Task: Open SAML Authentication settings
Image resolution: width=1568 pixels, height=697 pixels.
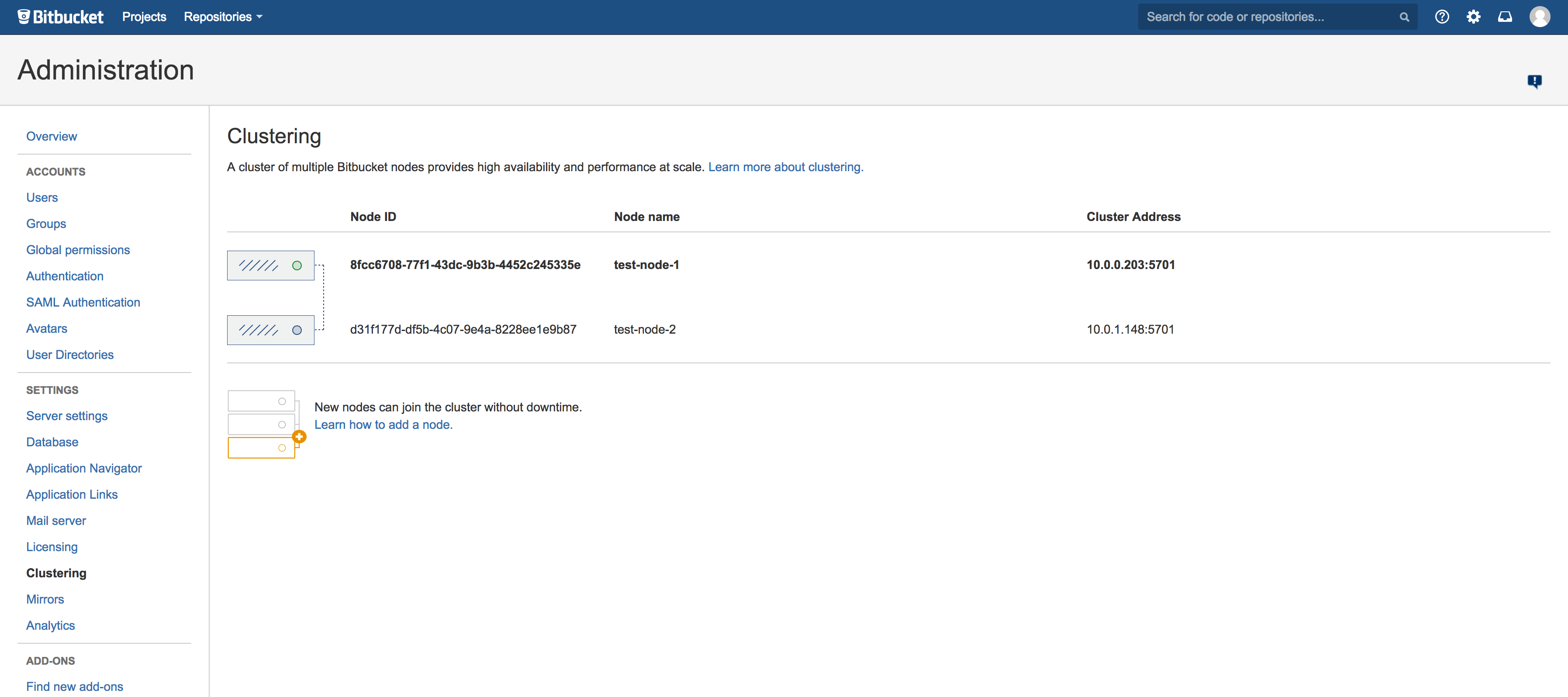Action: pyautogui.click(x=83, y=303)
